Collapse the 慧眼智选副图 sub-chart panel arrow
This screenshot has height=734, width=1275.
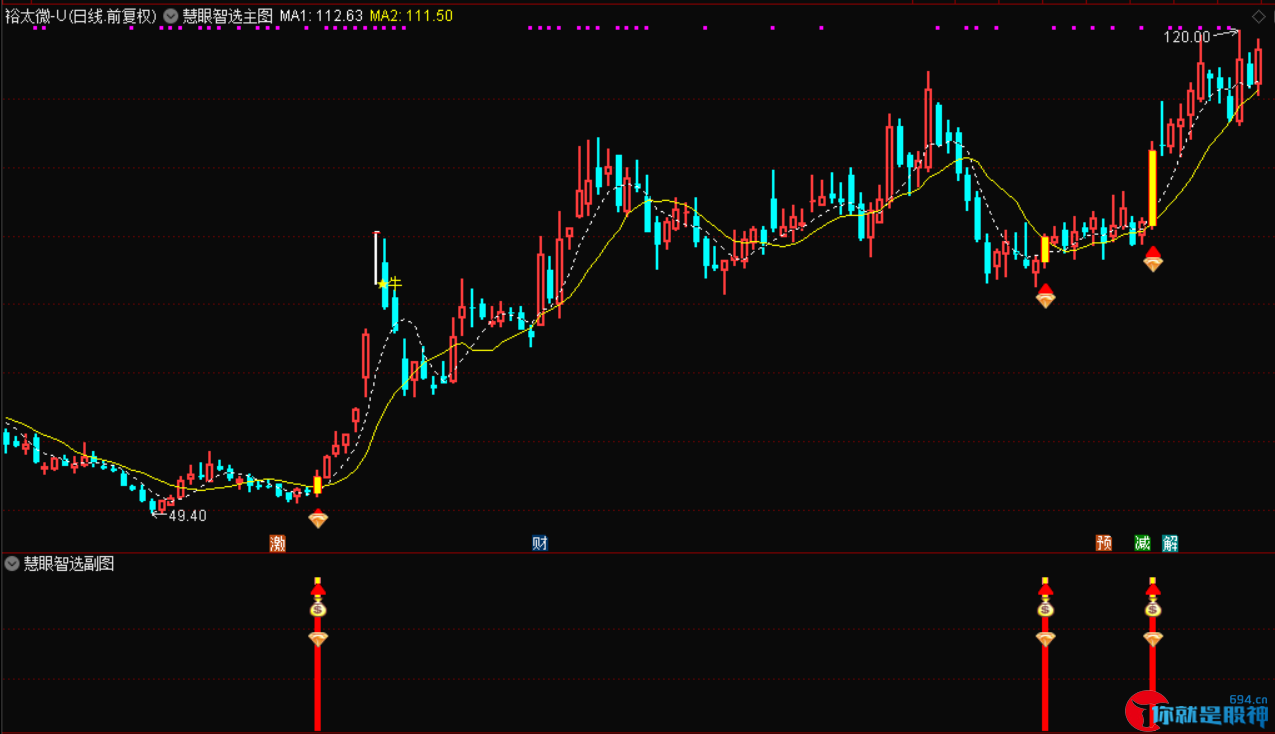click(x=12, y=563)
